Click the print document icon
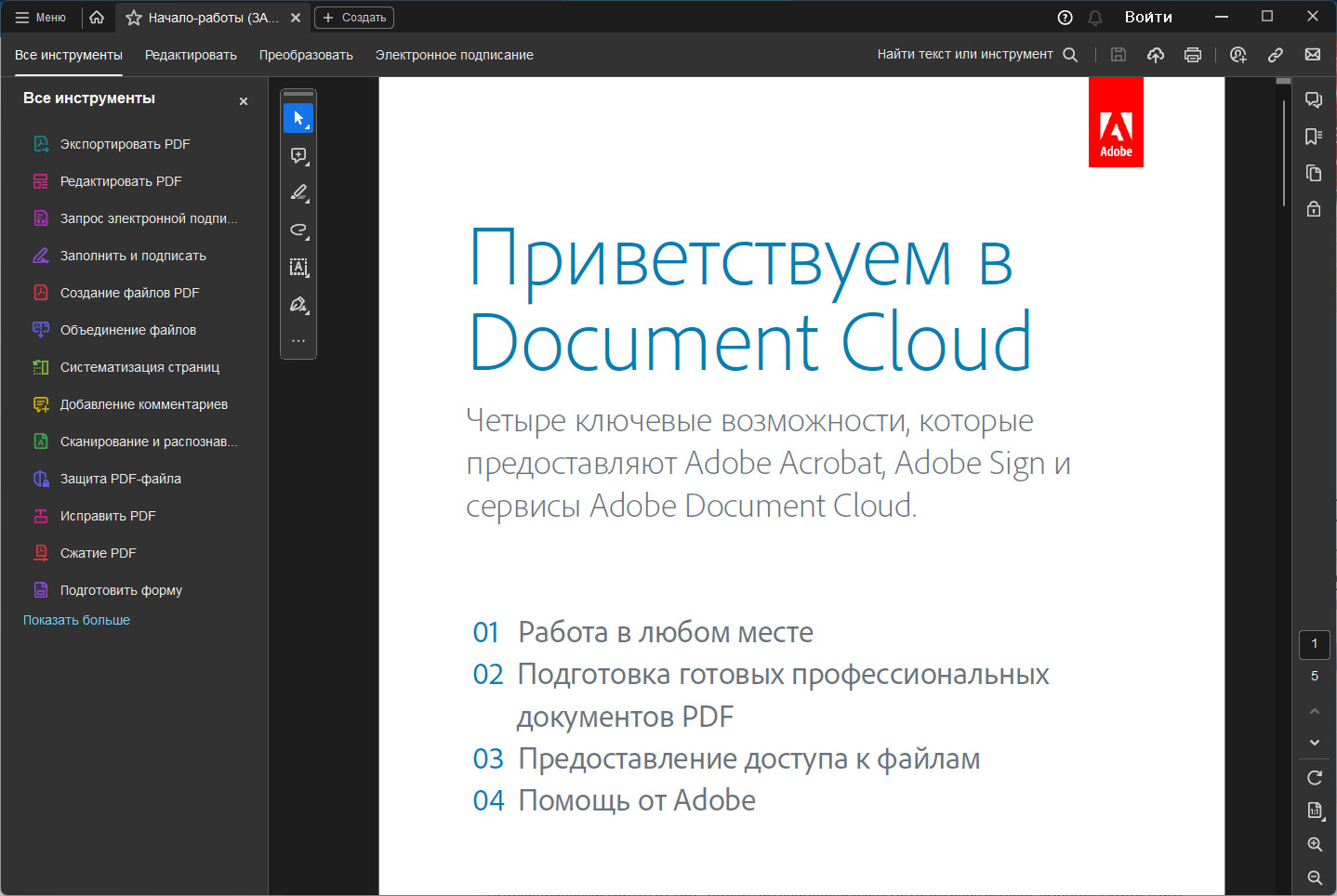 click(1193, 55)
